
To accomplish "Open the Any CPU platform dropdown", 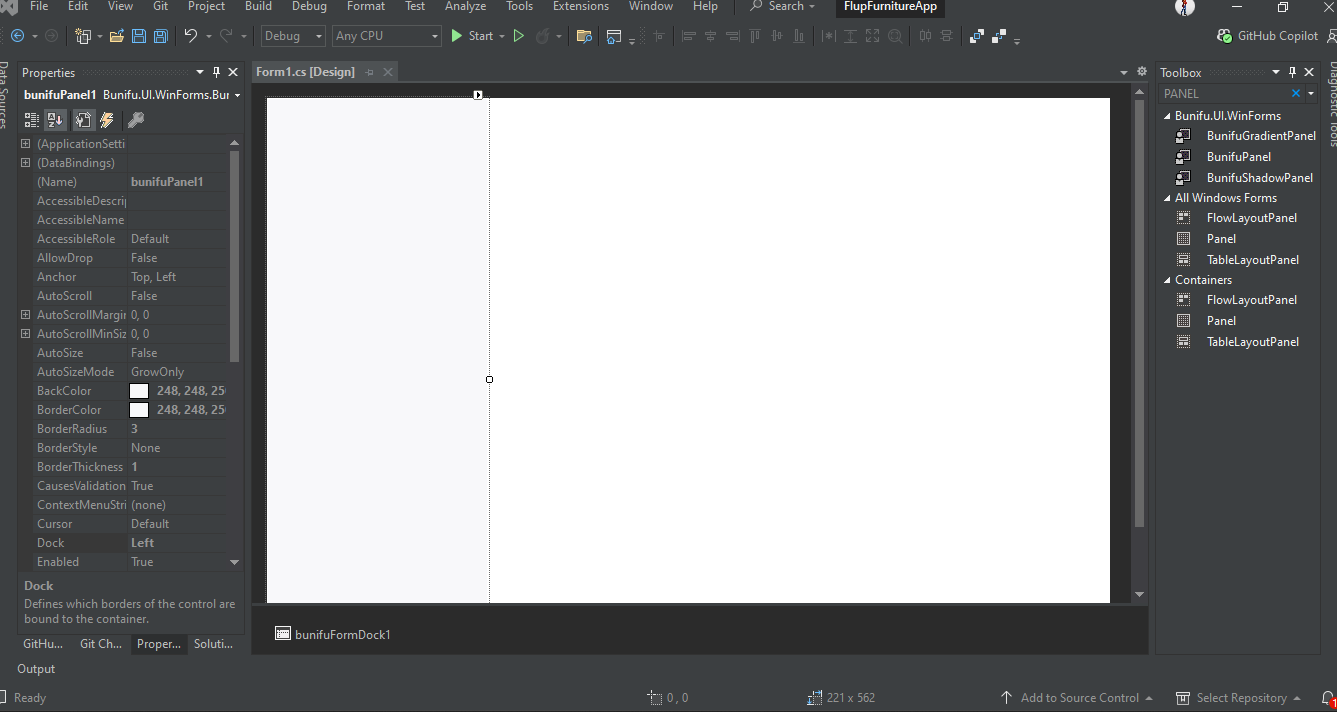I will click(436, 35).
